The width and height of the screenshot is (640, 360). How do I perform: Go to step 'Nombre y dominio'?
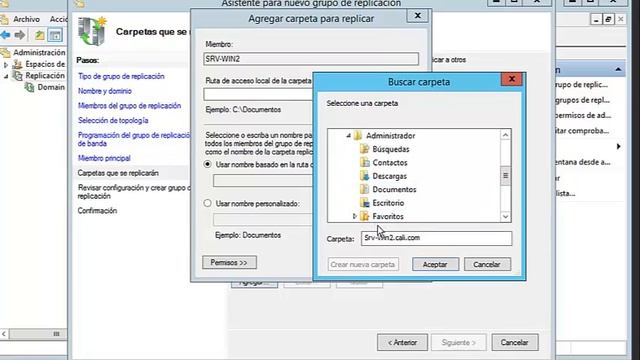(105, 91)
